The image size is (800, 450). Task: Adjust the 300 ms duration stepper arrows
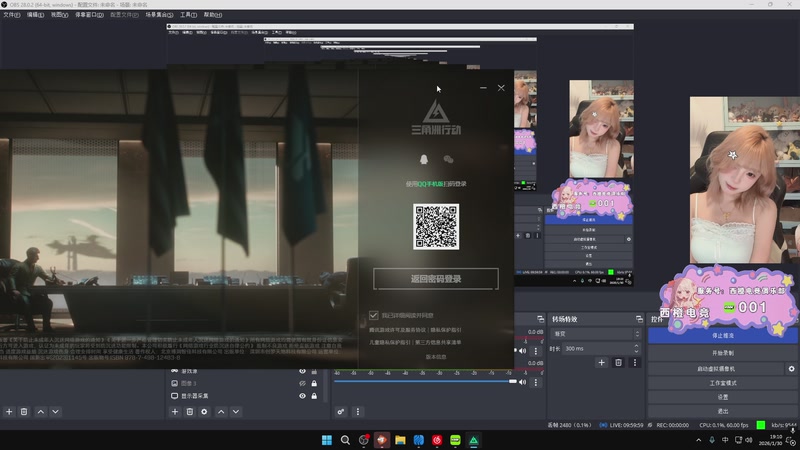coord(636,348)
